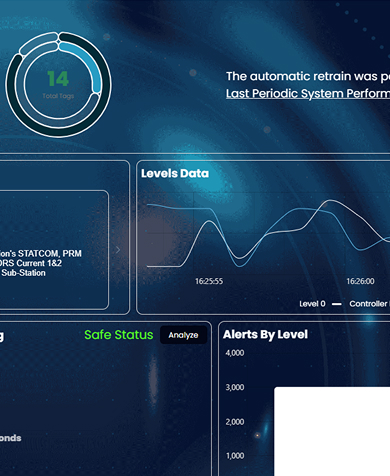Click the 2,000 axis value
This screenshot has height=476, width=390.
(235, 422)
